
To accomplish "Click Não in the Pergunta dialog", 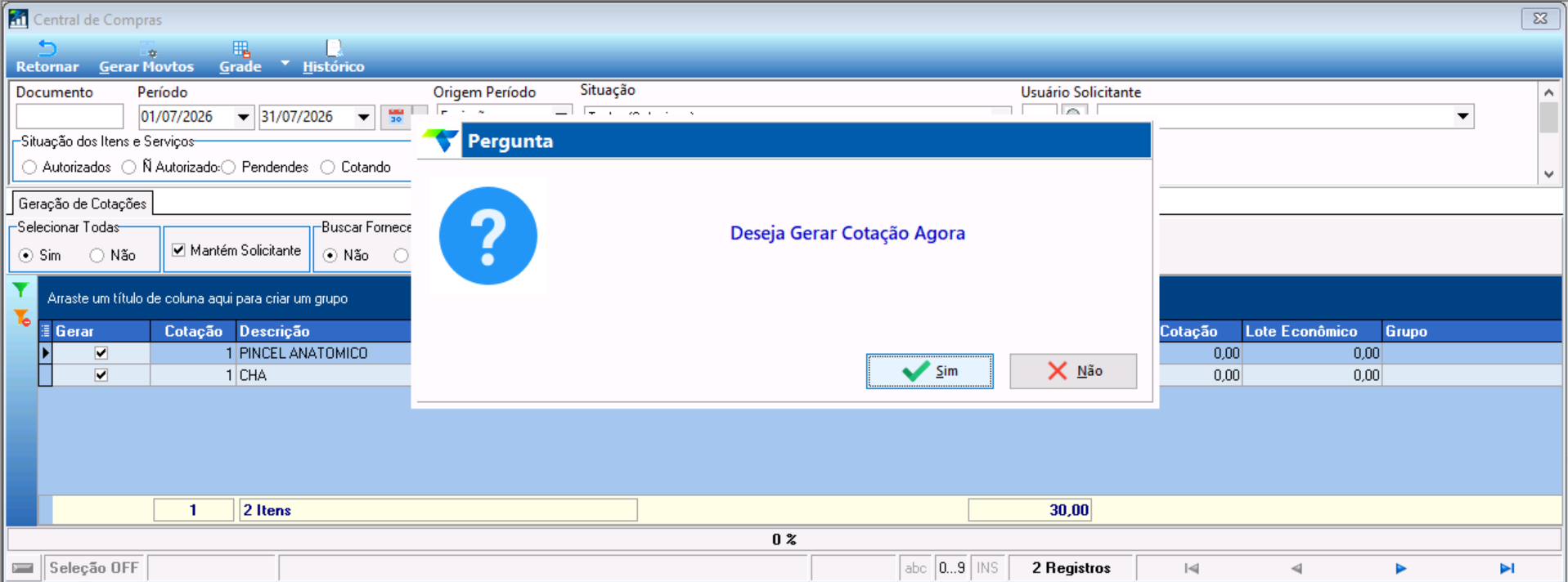I will pos(1073,371).
